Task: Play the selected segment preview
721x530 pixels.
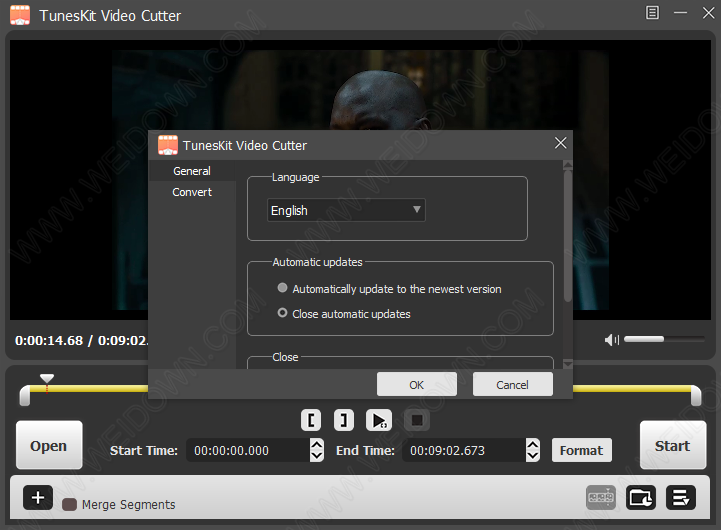Action: coord(379,420)
